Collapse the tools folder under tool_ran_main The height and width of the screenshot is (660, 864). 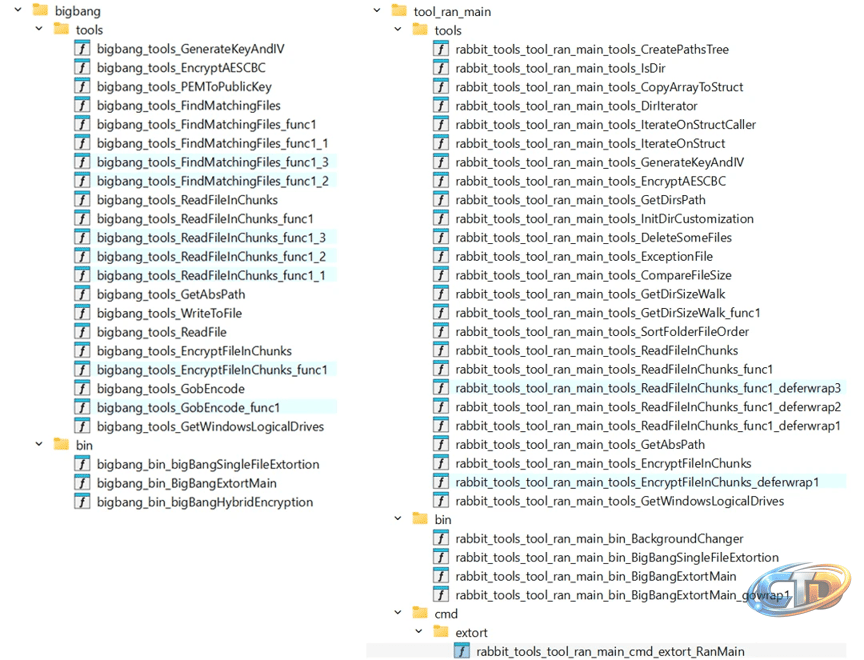(398, 29)
